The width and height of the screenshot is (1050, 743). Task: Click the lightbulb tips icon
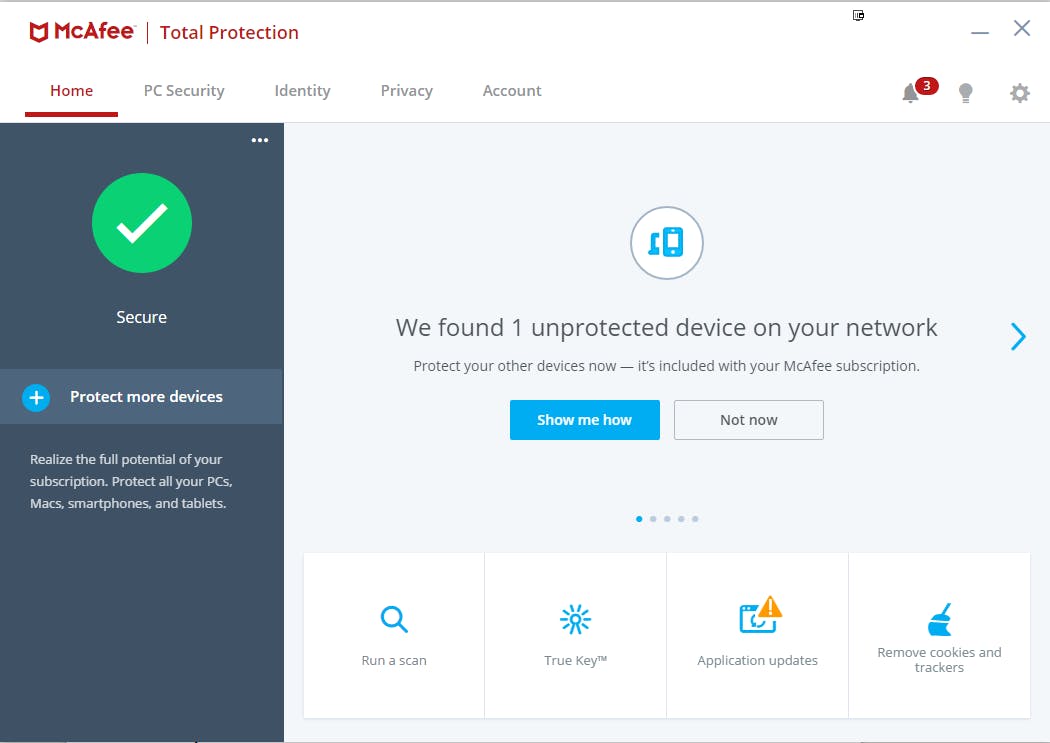click(965, 93)
